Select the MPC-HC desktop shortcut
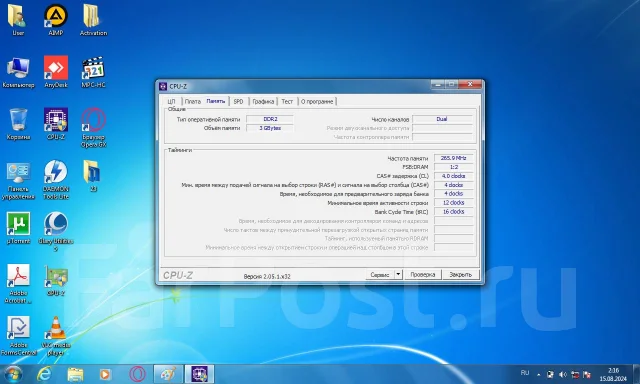640x384 pixels. pos(93,72)
